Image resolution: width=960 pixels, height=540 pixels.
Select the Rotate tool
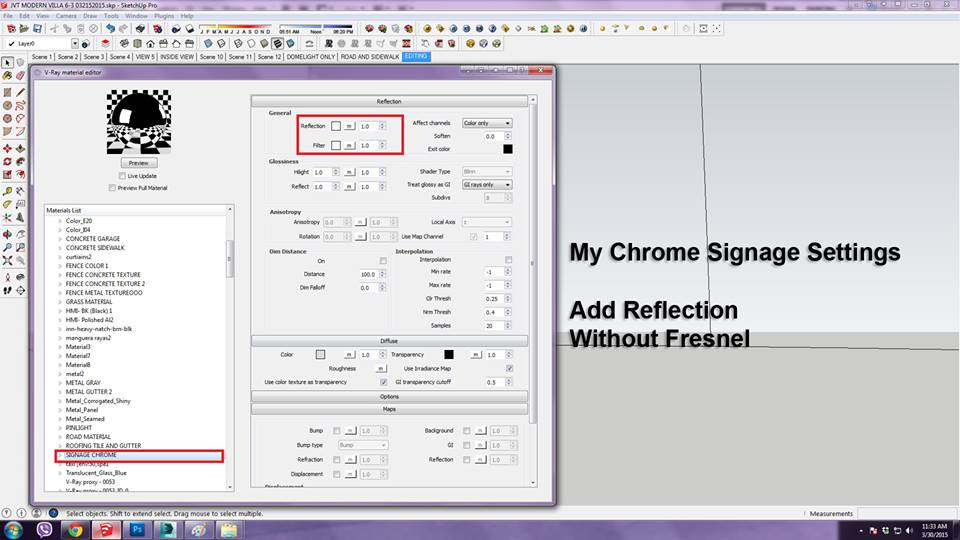click(7, 162)
